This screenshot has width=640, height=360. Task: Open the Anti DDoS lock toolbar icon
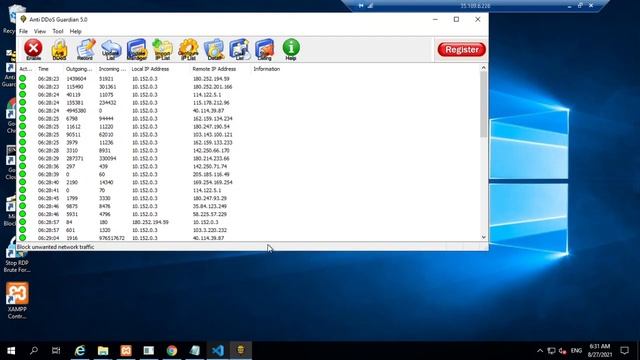(59, 49)
